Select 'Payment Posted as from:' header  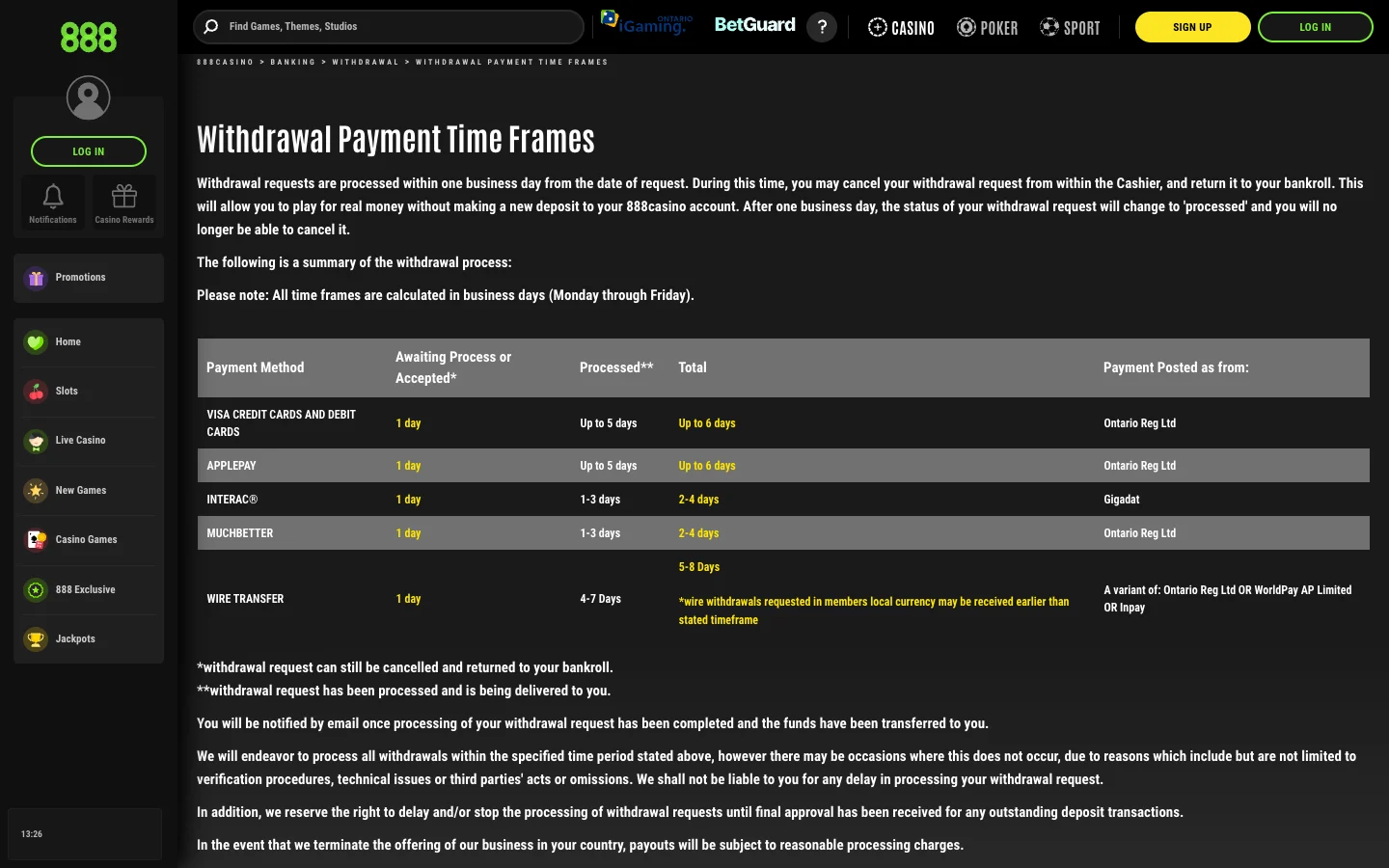(1176, 367)
